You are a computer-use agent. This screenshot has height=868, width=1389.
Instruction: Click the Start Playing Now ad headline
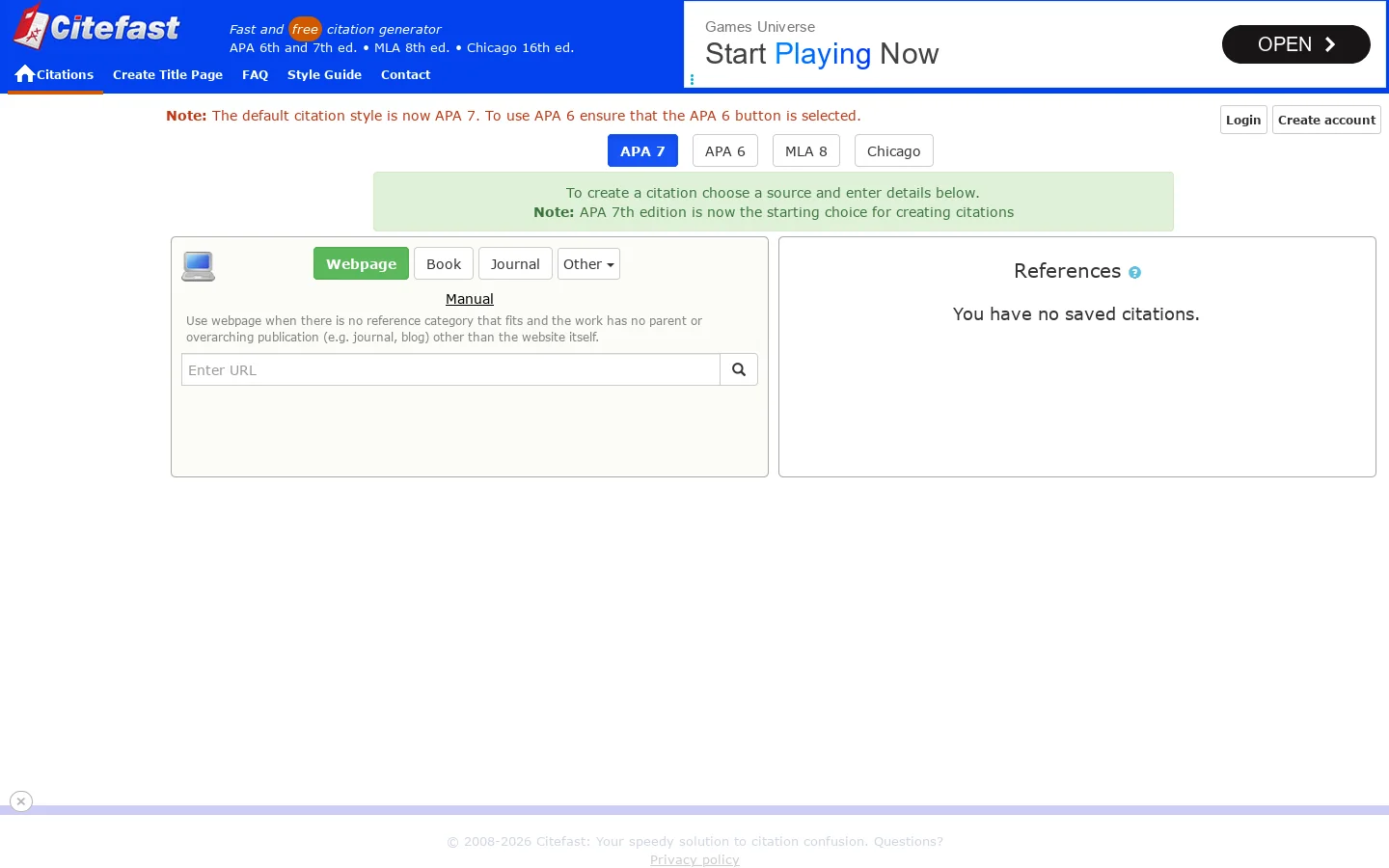pyautogui.click(x=822, y=54)
